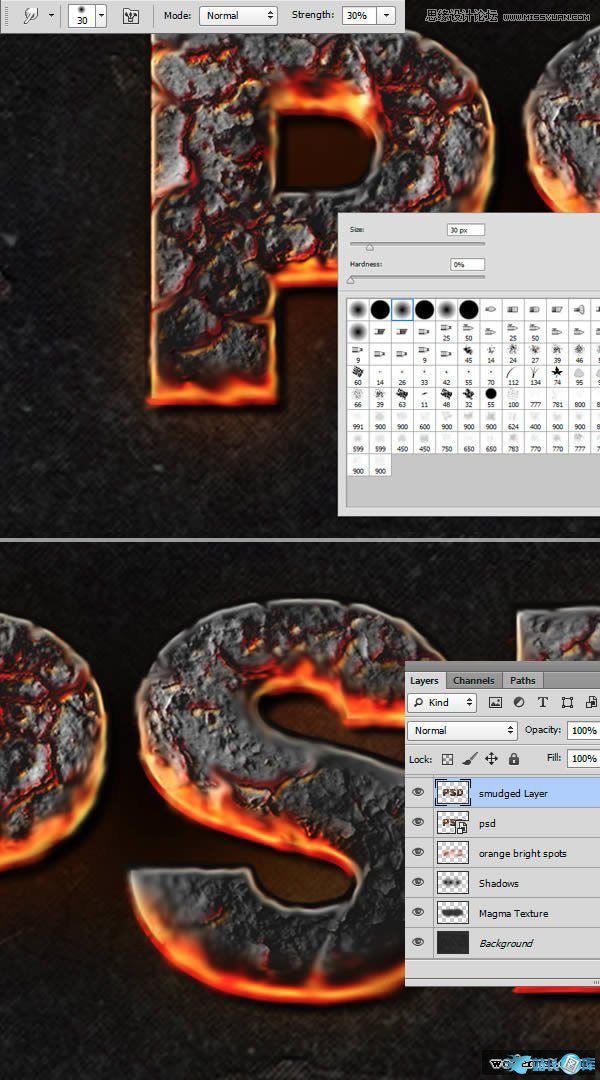Hide the smudged Layer eye icon
This screenshot has height=1080, width=600.
tap(419, 793)
